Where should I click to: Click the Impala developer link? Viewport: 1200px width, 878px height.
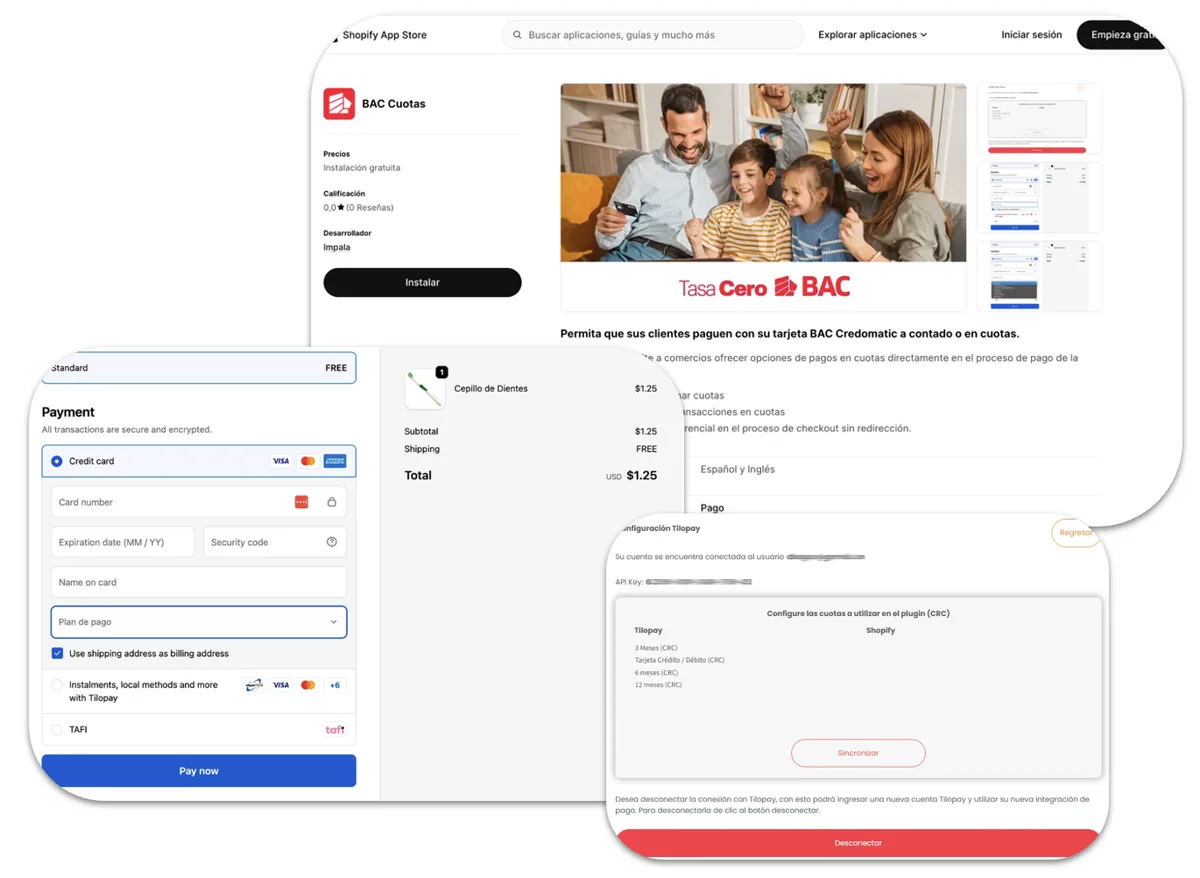click(337, 247)
